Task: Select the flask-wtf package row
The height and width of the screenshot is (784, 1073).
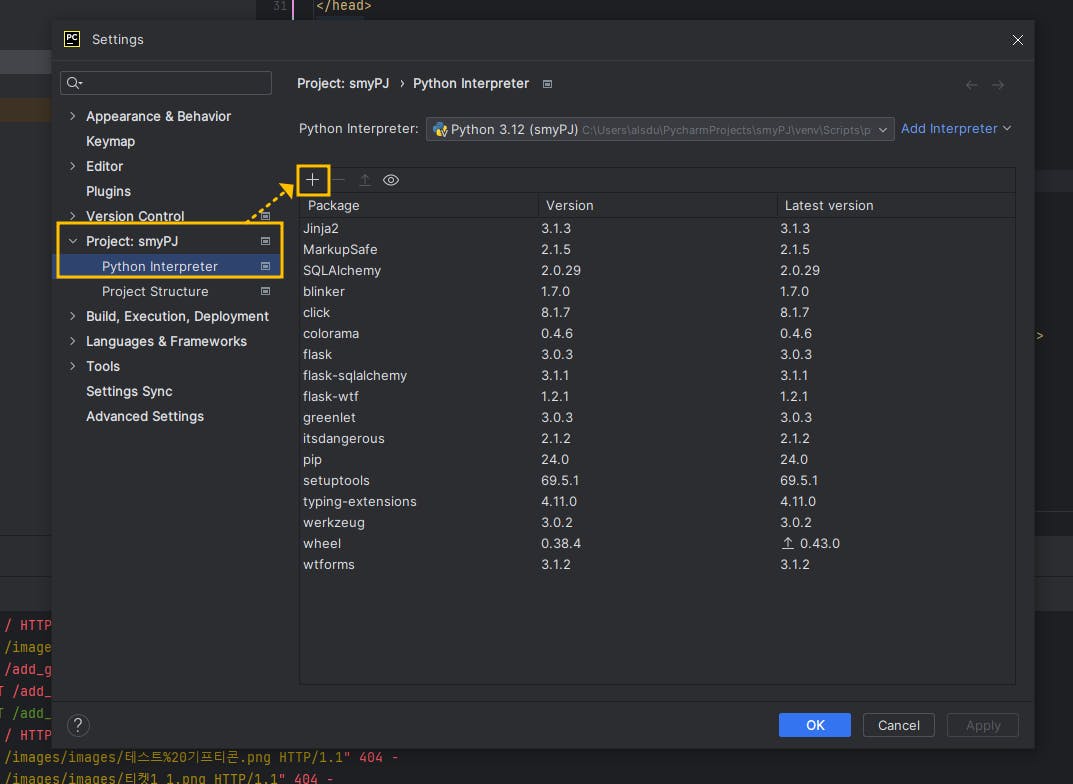Action: [657, 396]
